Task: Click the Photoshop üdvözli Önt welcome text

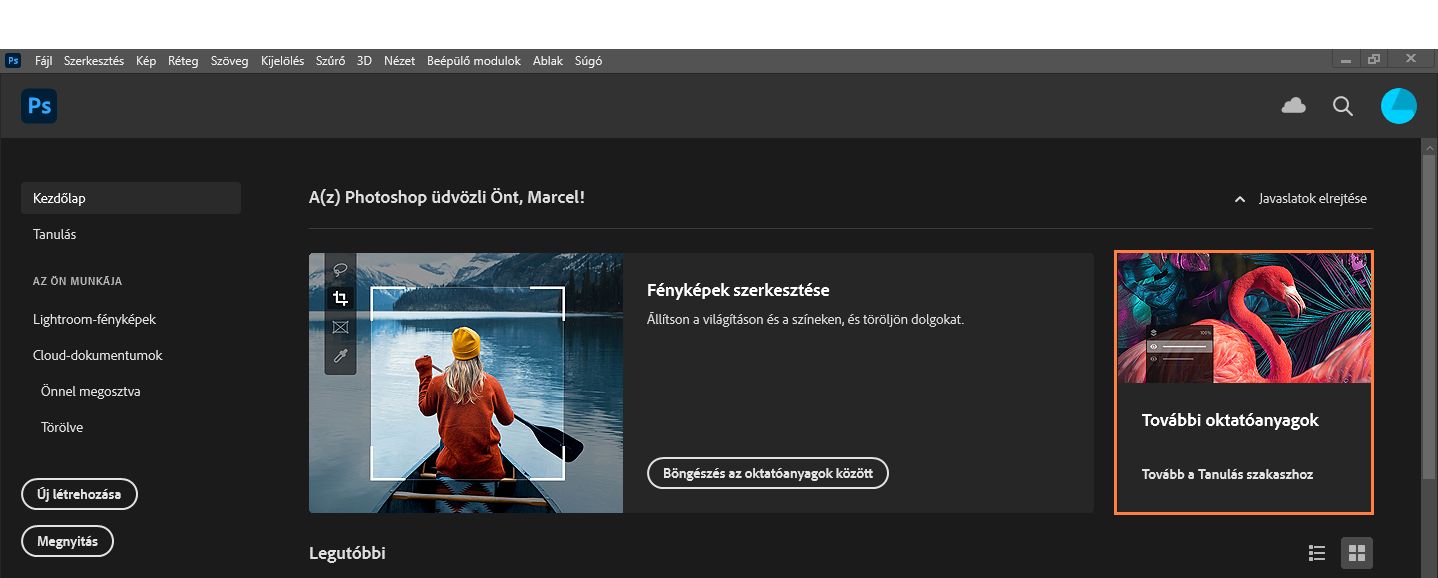Action: pos(447,198)
